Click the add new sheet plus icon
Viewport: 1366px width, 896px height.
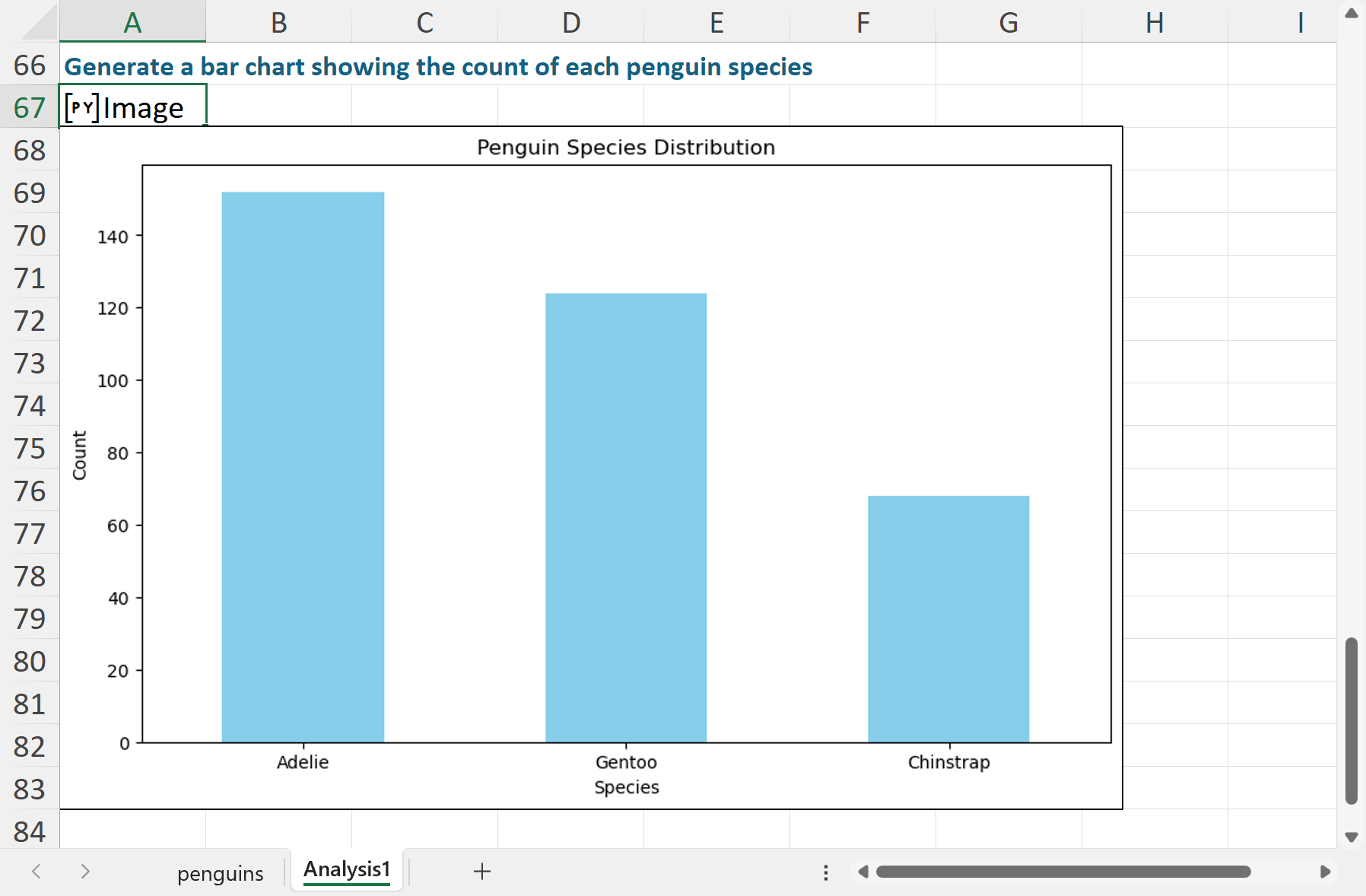click(482, 872)
